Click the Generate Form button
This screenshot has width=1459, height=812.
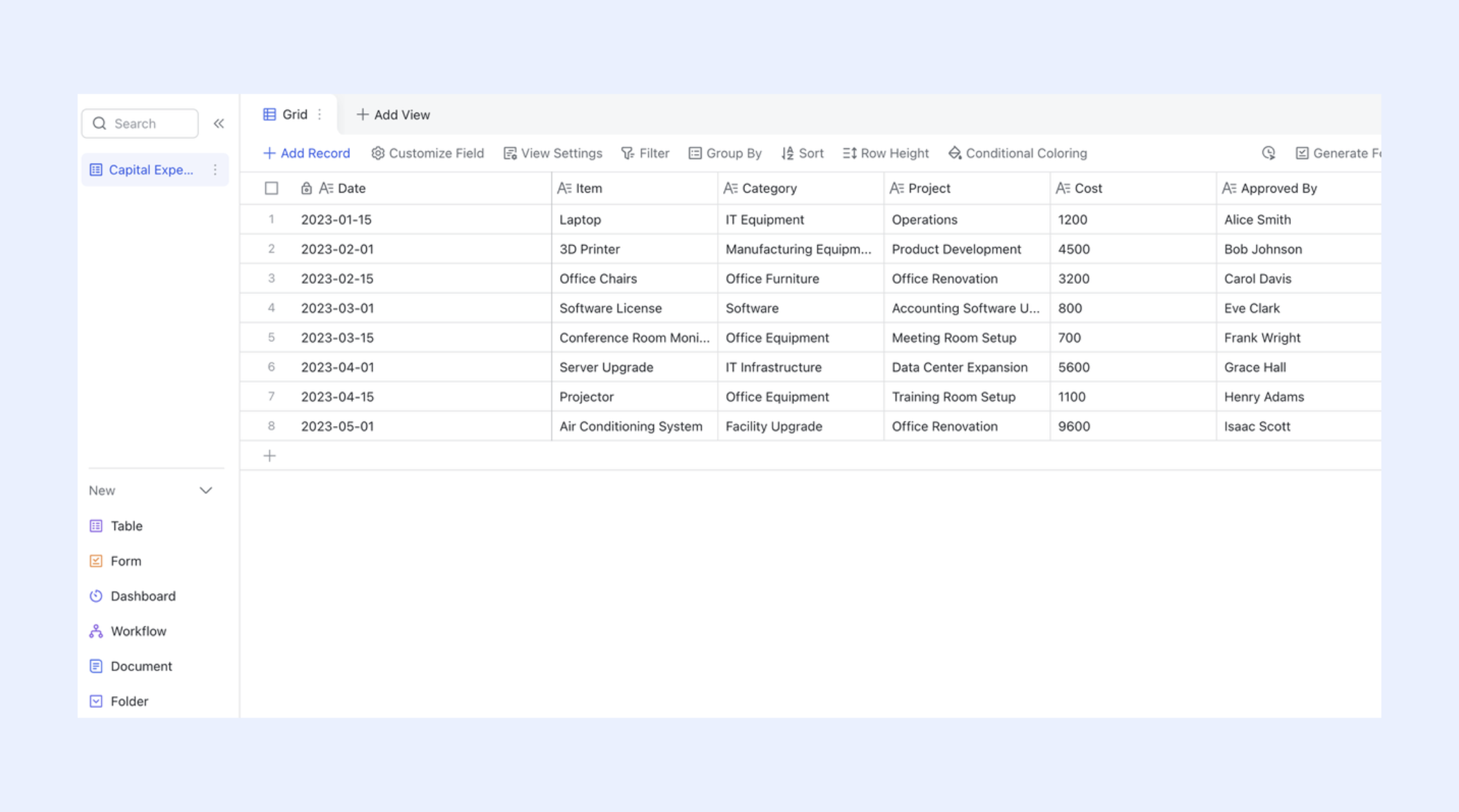tap(1338, 153)
